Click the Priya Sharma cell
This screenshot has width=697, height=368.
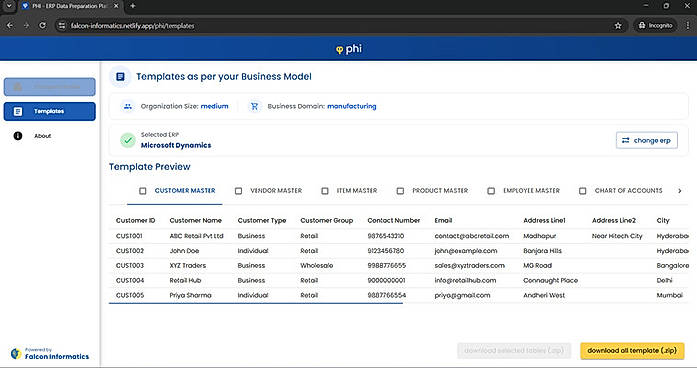point(190,295)
